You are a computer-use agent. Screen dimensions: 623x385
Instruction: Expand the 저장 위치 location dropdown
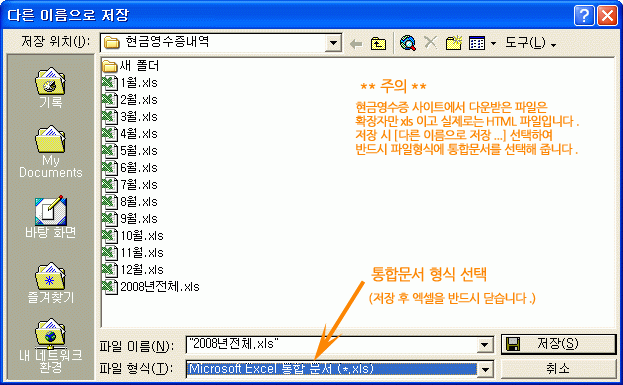(333, 43)
